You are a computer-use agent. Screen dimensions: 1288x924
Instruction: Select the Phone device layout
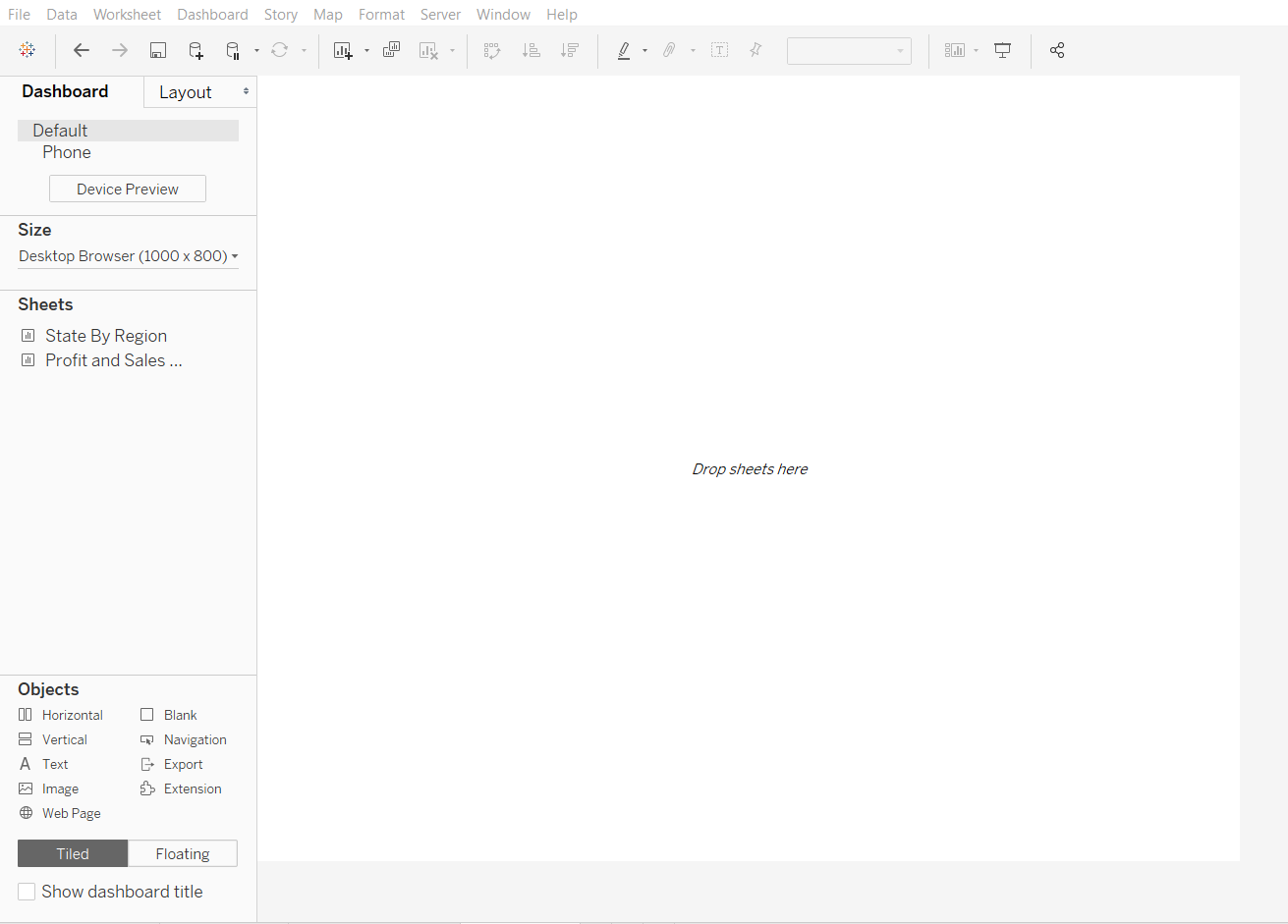click(67, 152)
